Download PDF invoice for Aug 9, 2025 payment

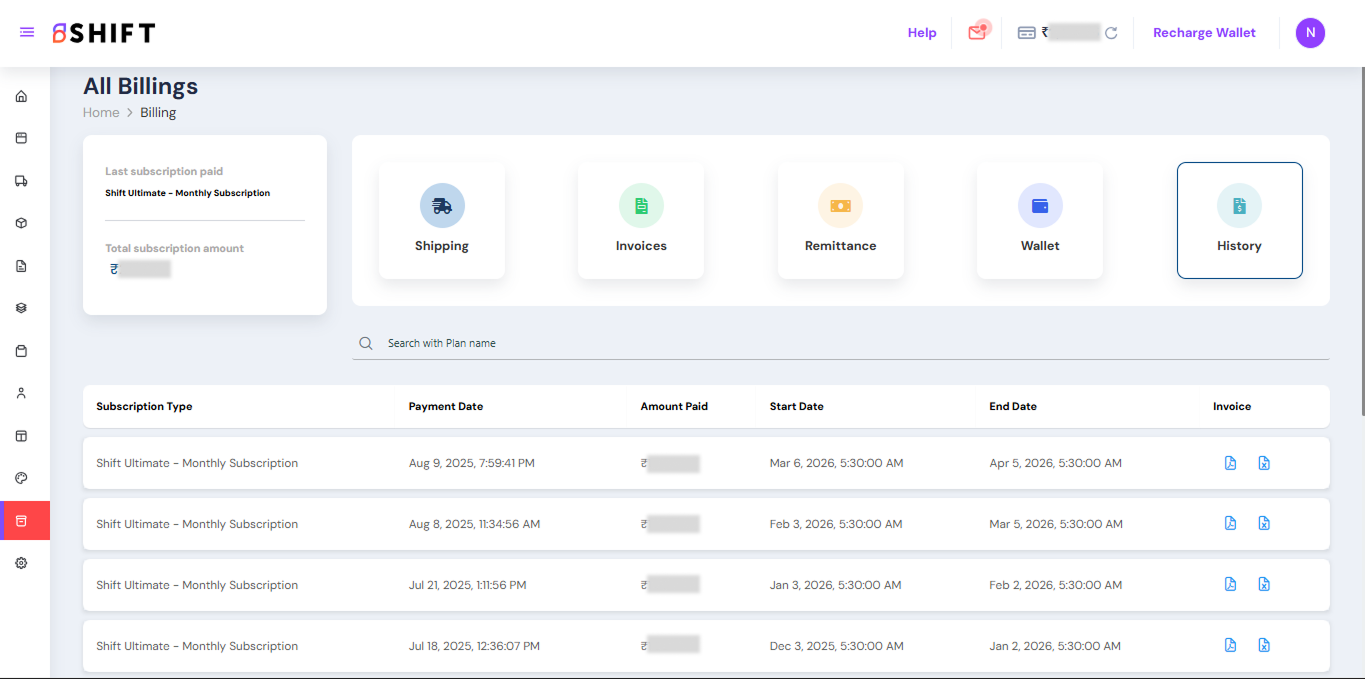pos(1231,463)
